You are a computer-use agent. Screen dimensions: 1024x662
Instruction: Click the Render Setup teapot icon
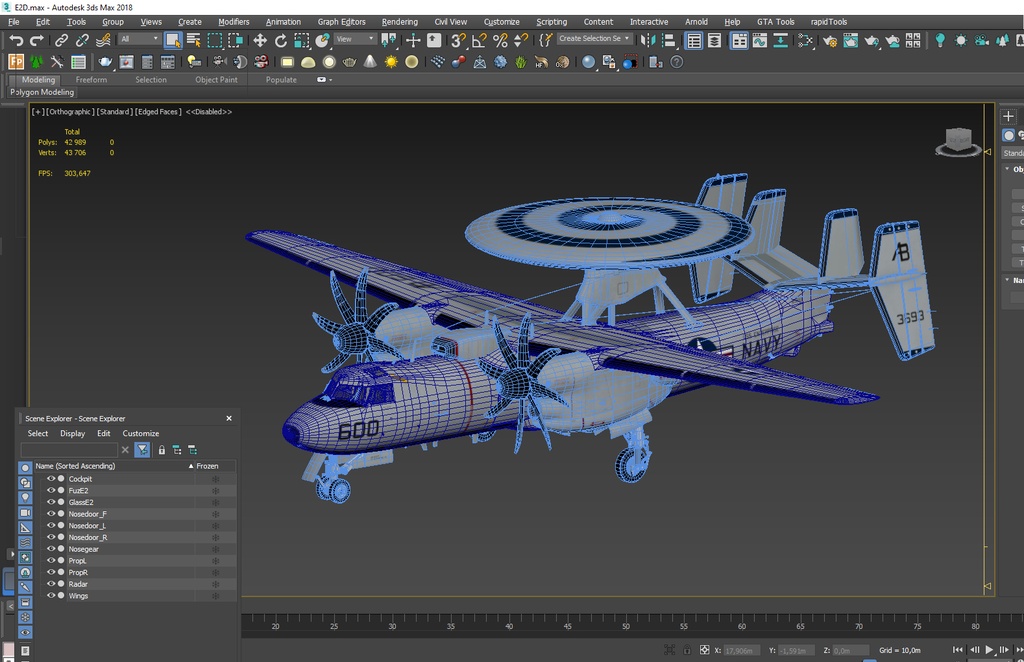829,40
